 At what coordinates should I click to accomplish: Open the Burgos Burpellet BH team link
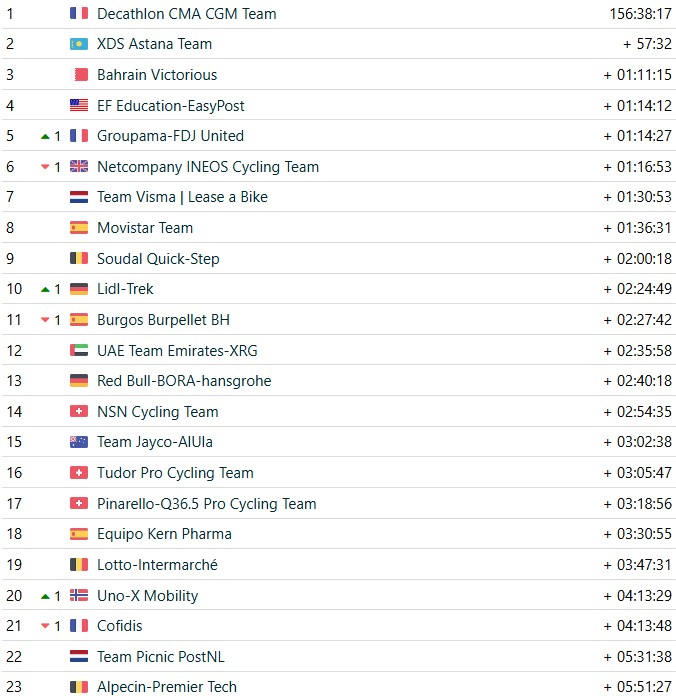click(163, 320)
